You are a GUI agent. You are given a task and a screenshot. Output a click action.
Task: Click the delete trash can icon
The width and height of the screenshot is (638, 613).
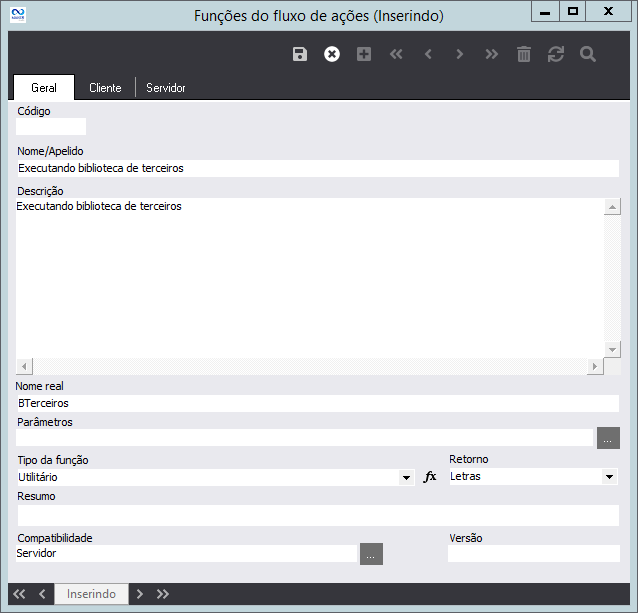click(524, 54)
